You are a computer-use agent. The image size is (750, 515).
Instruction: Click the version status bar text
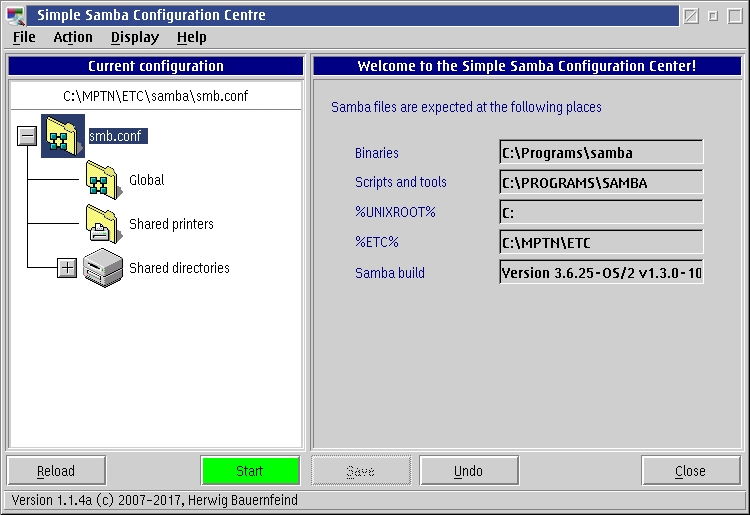[154, 500]
